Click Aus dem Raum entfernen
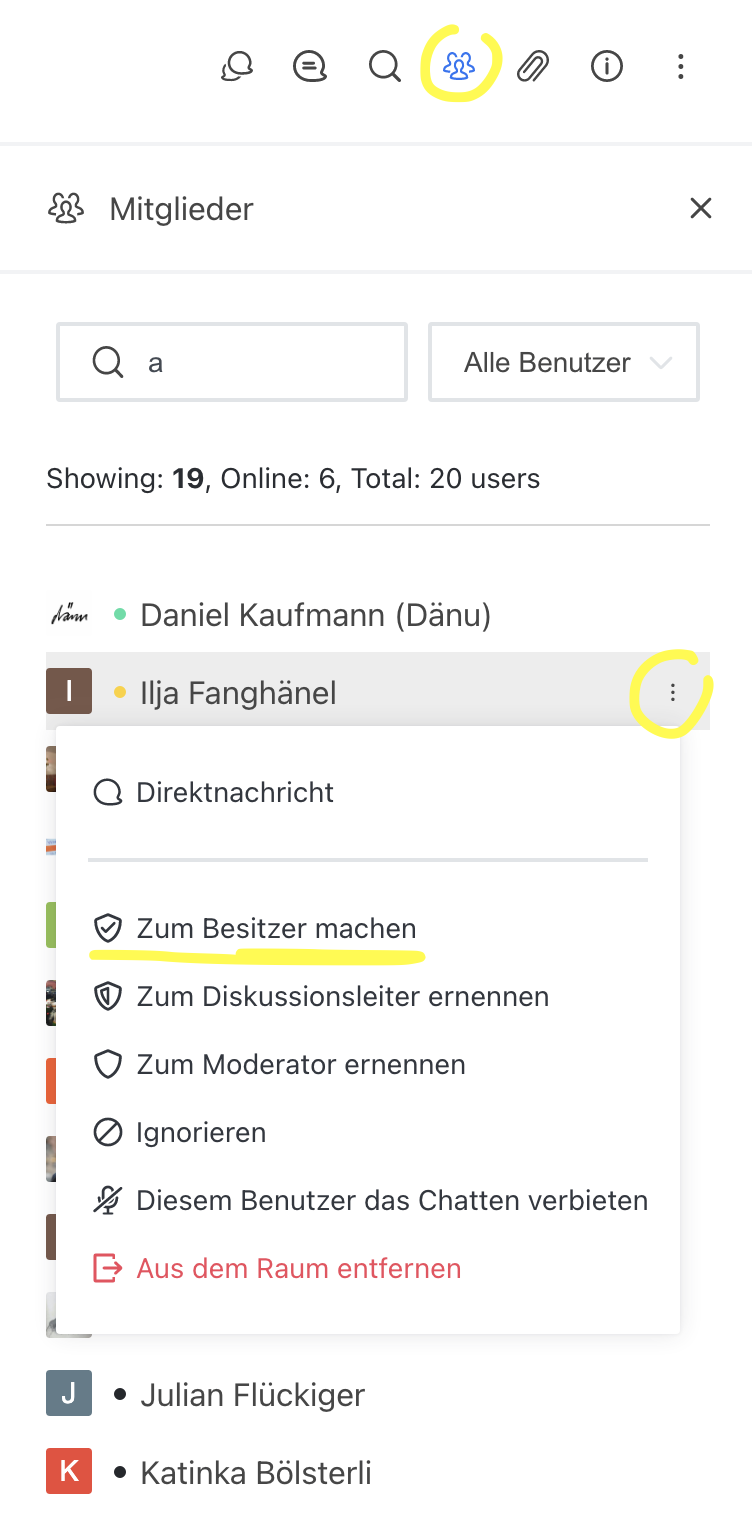The image size is (752, 1518). pyautogui.click(x=298, y=1269)
